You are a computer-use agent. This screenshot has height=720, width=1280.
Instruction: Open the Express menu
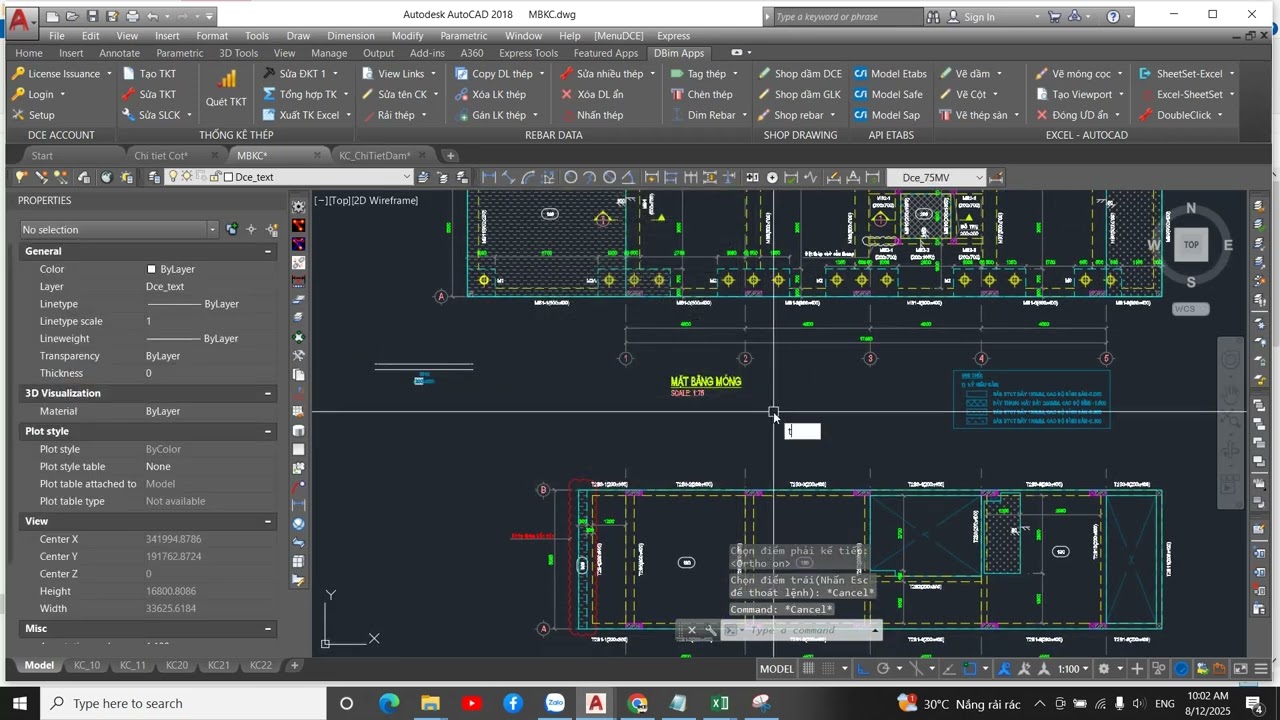(x=673, y=35)
